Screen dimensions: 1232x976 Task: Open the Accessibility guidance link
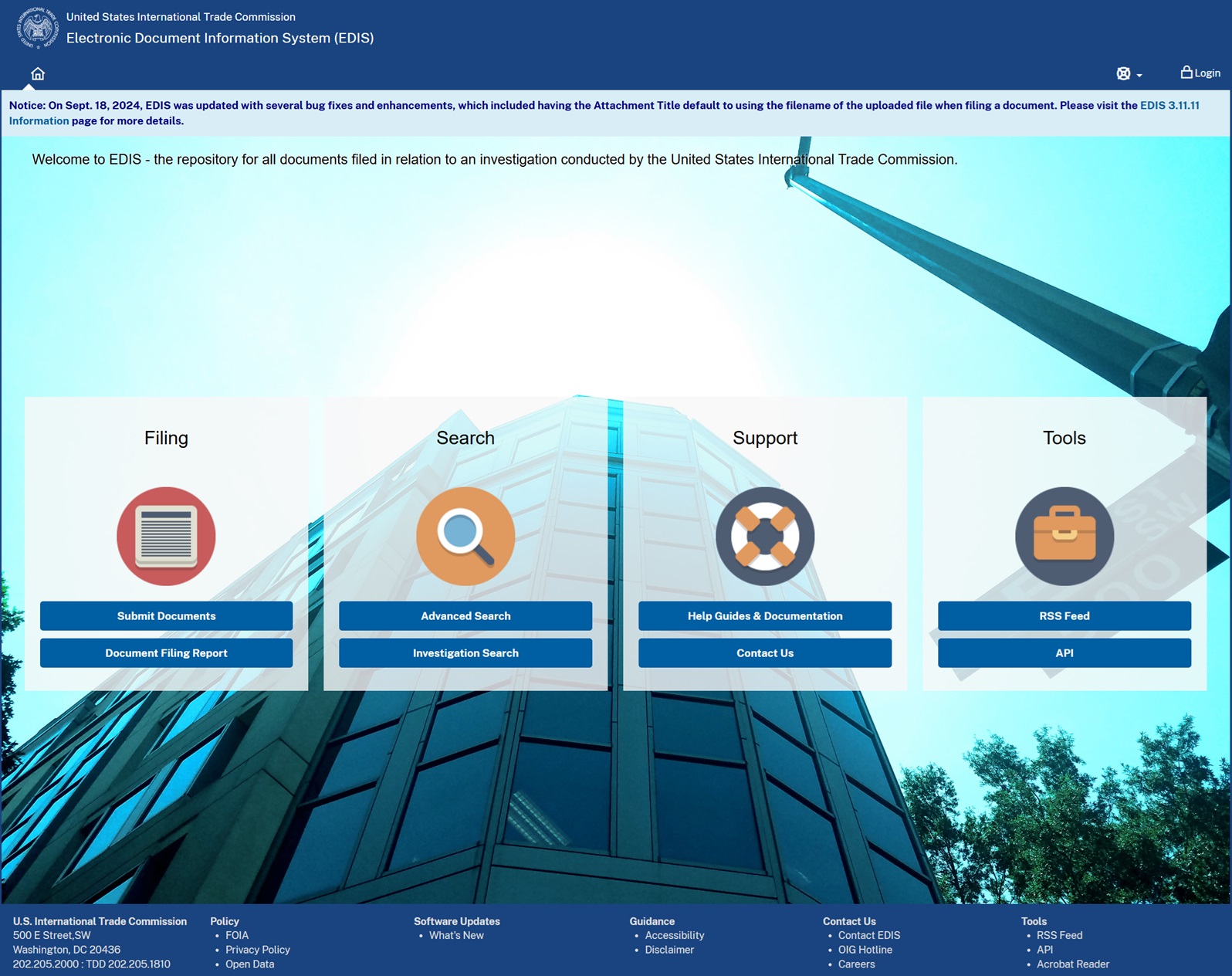675,935
